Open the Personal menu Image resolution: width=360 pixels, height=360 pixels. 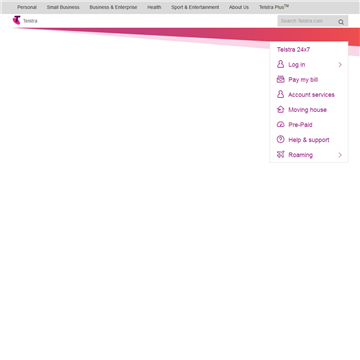click(27, 7)
